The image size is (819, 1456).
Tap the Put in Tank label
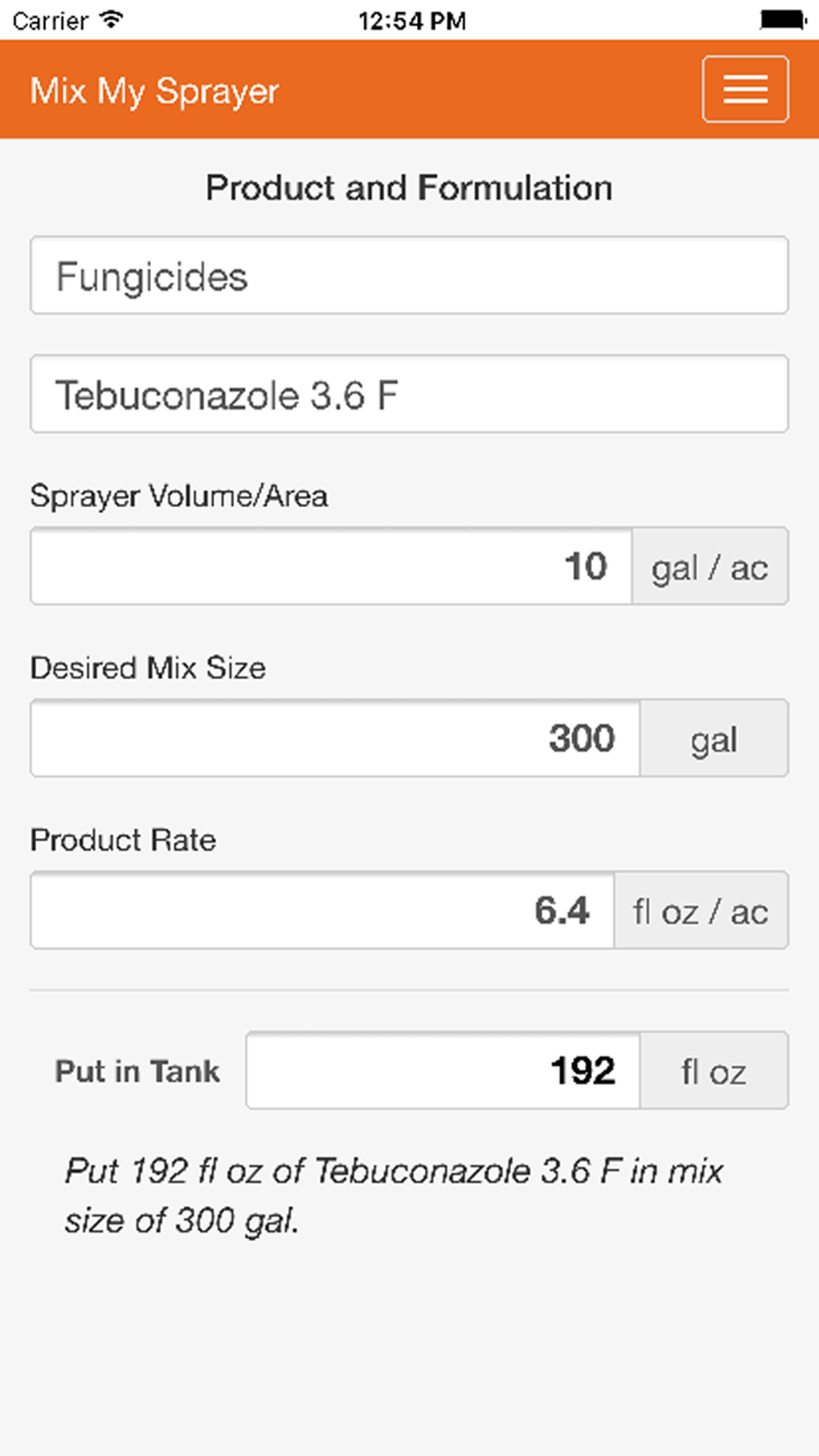tap(138, 1071)
